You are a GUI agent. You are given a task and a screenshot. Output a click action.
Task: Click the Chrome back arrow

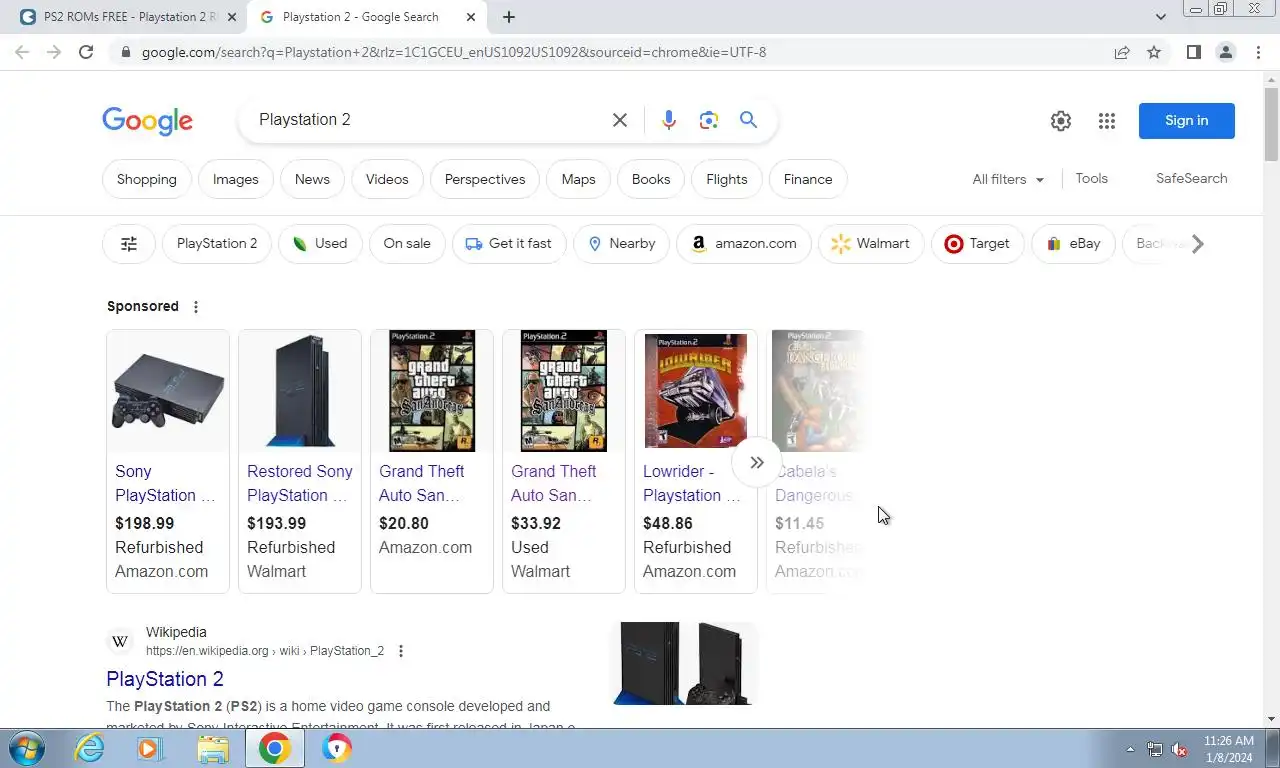(x=22, y=52)
